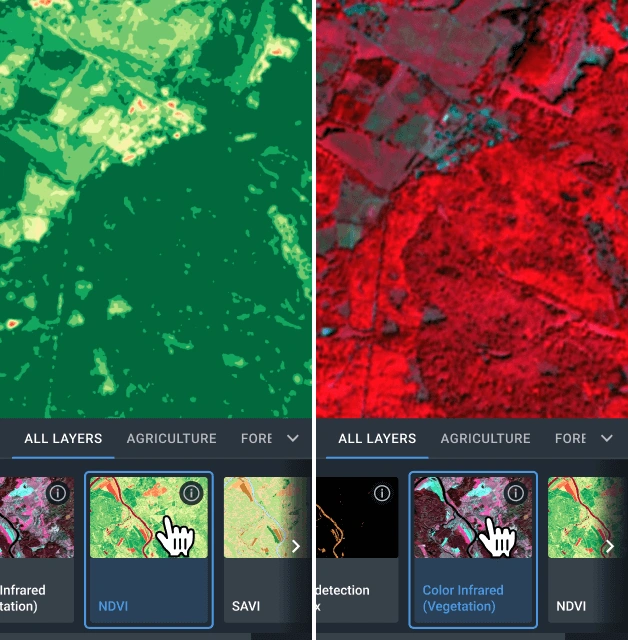Viewport: 628px width, 640px height.
Task: Expand layer categories chevron in left panel
Action: [293, 438]
